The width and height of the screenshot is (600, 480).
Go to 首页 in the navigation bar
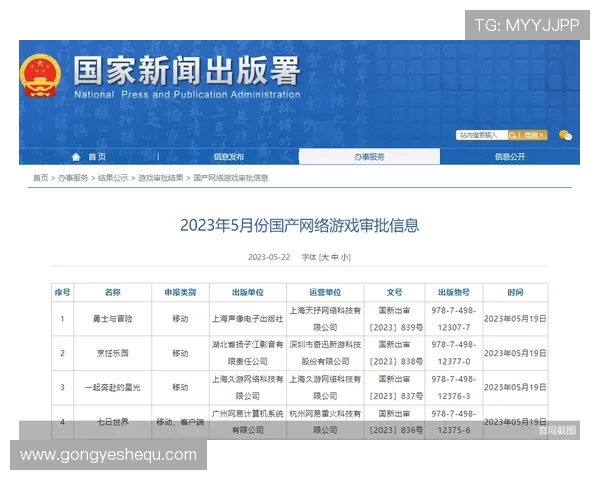(97, 157)
